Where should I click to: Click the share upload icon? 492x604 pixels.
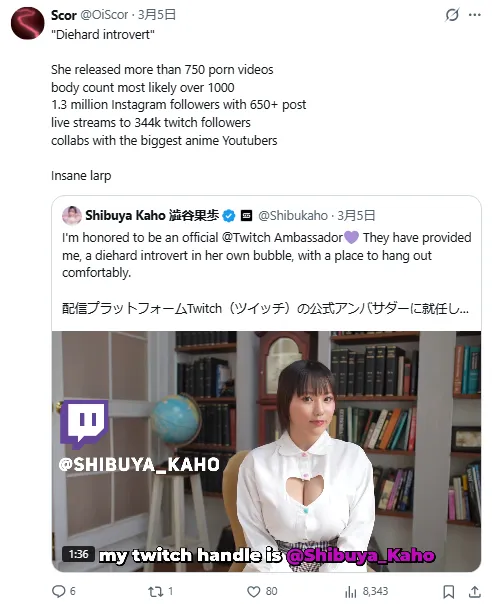pyautogui.click(x=475, y=591)
